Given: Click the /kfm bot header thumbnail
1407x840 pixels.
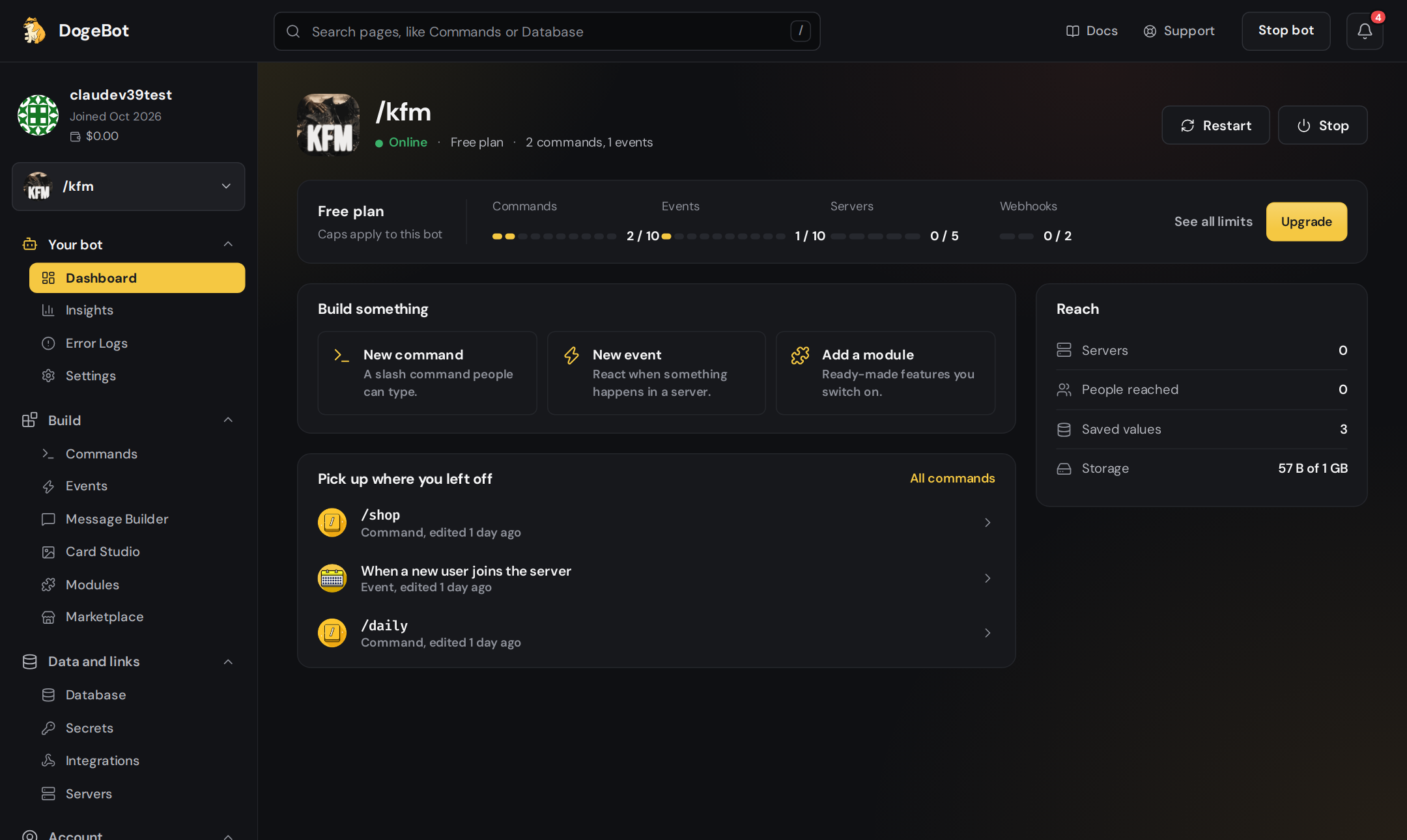Looking at the screenshot, I should [328, 125].
